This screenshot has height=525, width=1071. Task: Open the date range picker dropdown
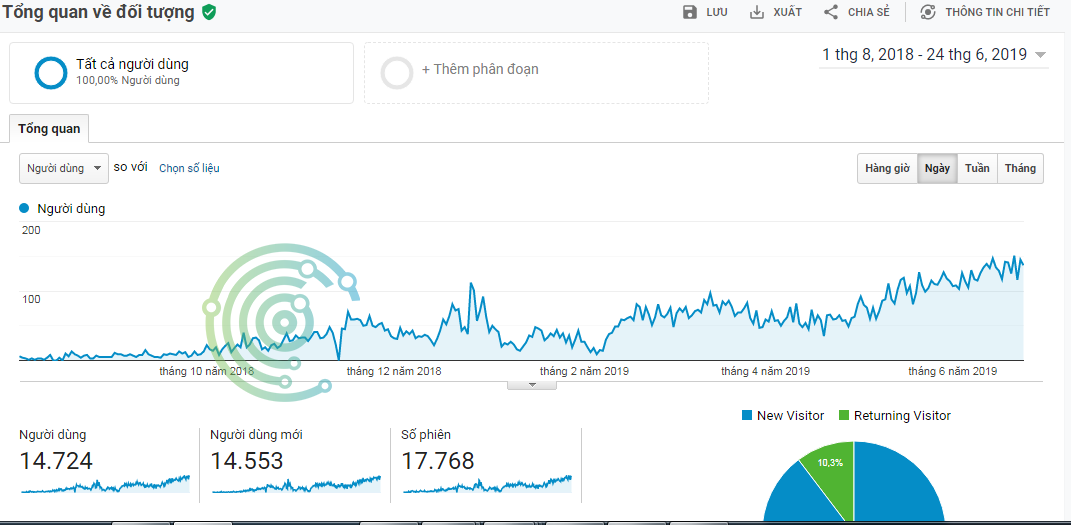pyautogui.click(x=934, y=55)
